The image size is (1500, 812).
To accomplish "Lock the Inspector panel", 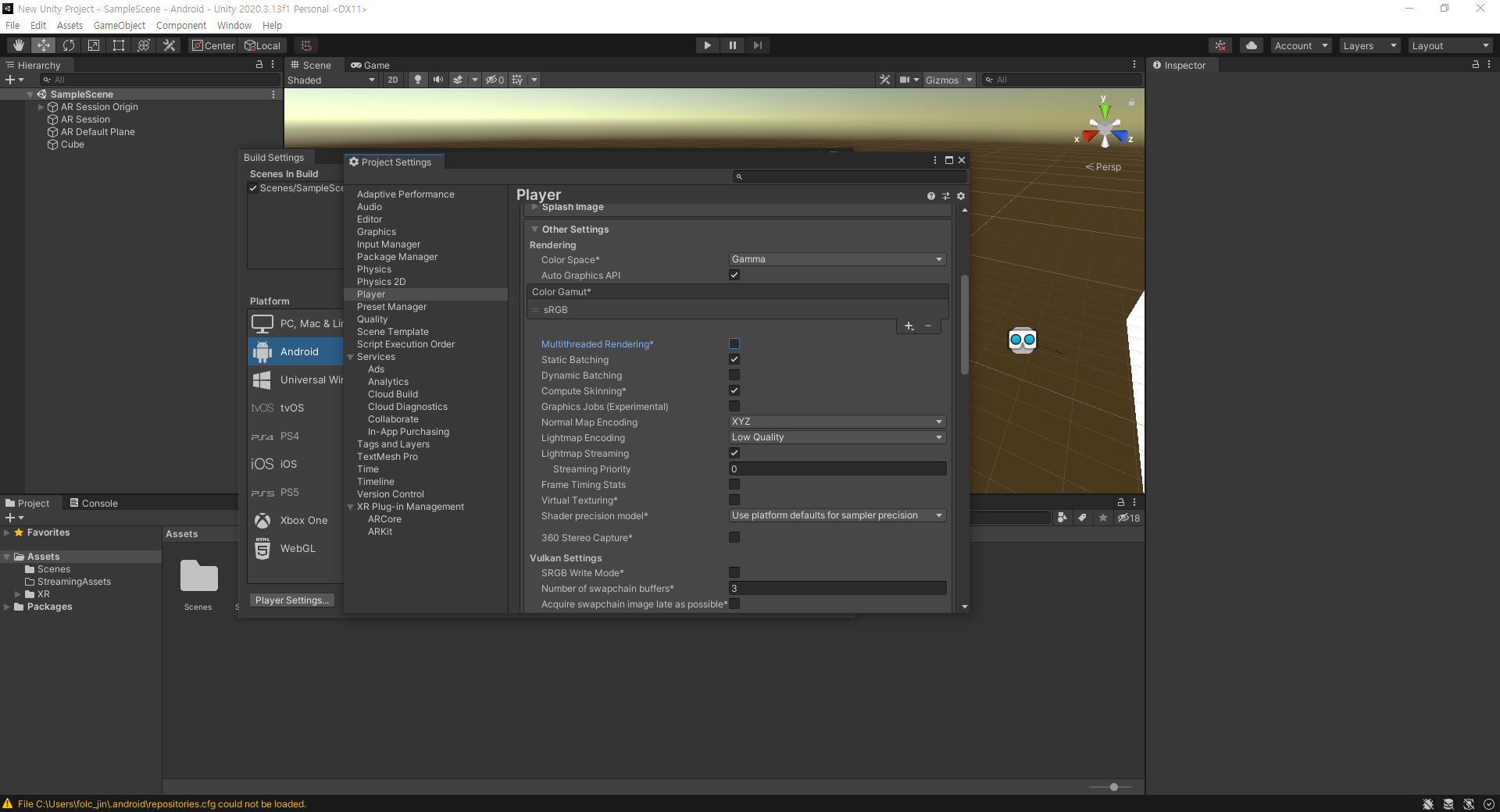I will tap(1475, 65).
